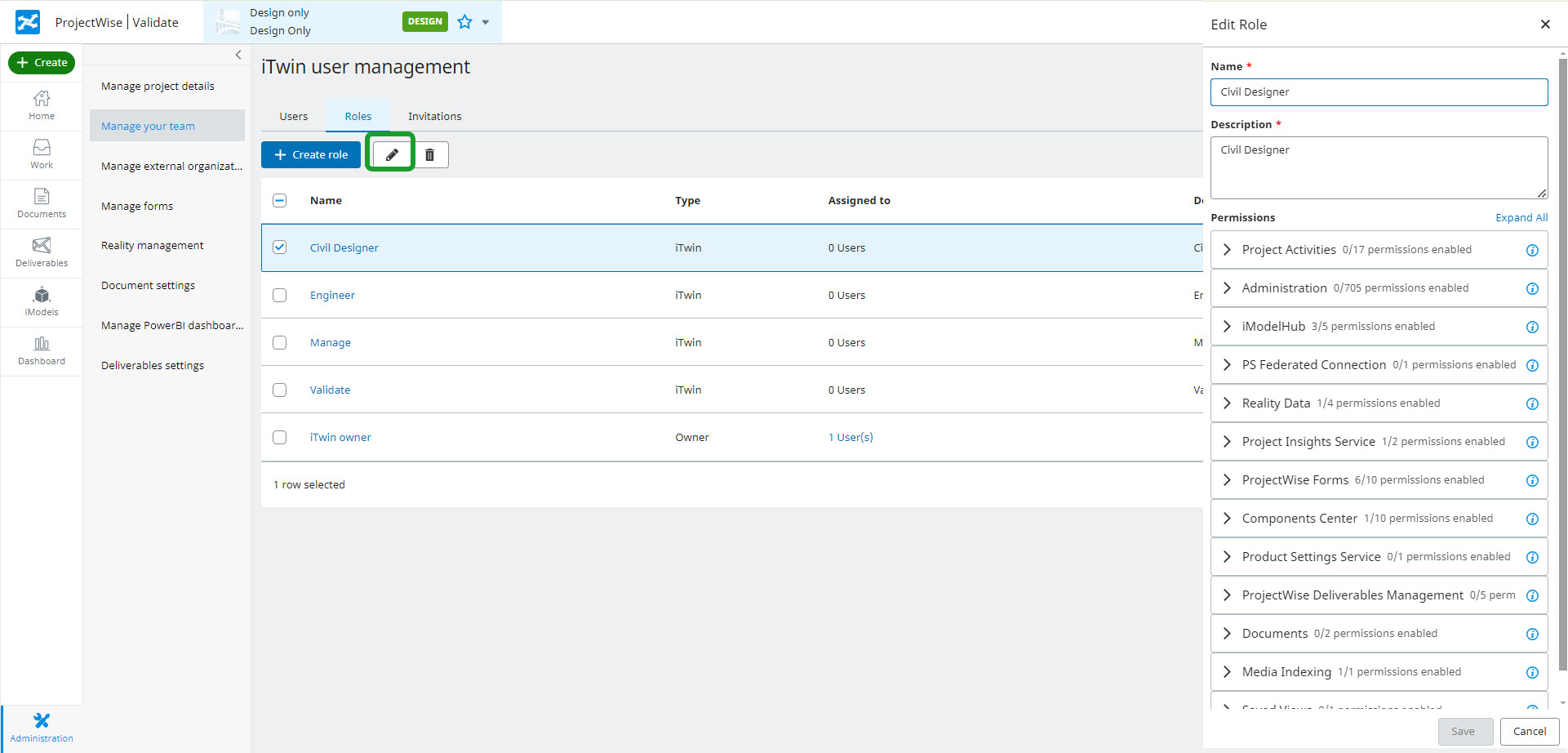Click the trash icon to delete the role
The image size is (1568, 753).
point(431,154)
